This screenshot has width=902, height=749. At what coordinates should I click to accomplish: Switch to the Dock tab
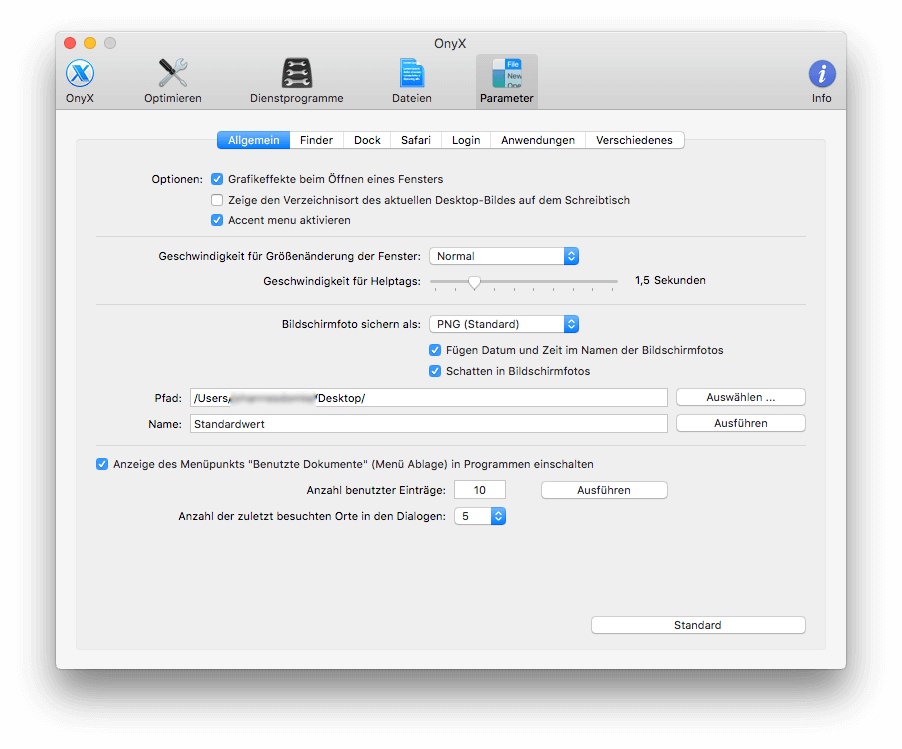(x=367, y=140)
